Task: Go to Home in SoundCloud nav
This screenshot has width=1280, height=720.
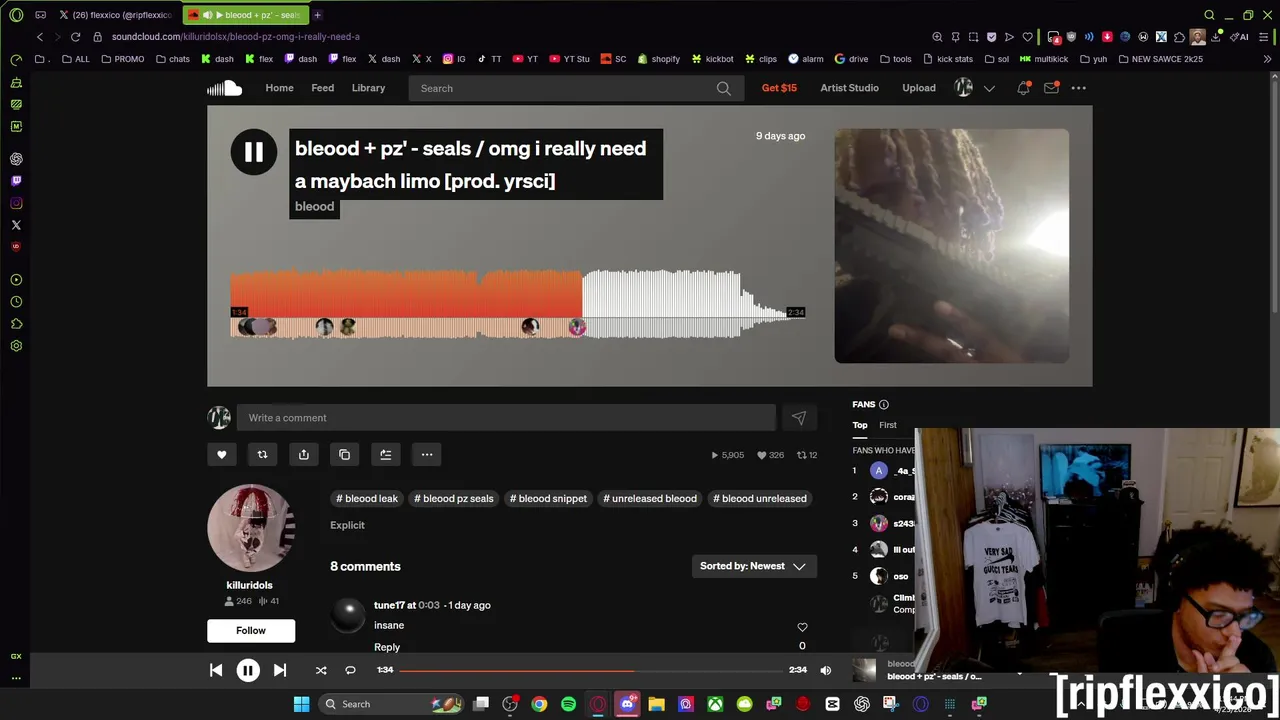Action: tap(279, 88)
